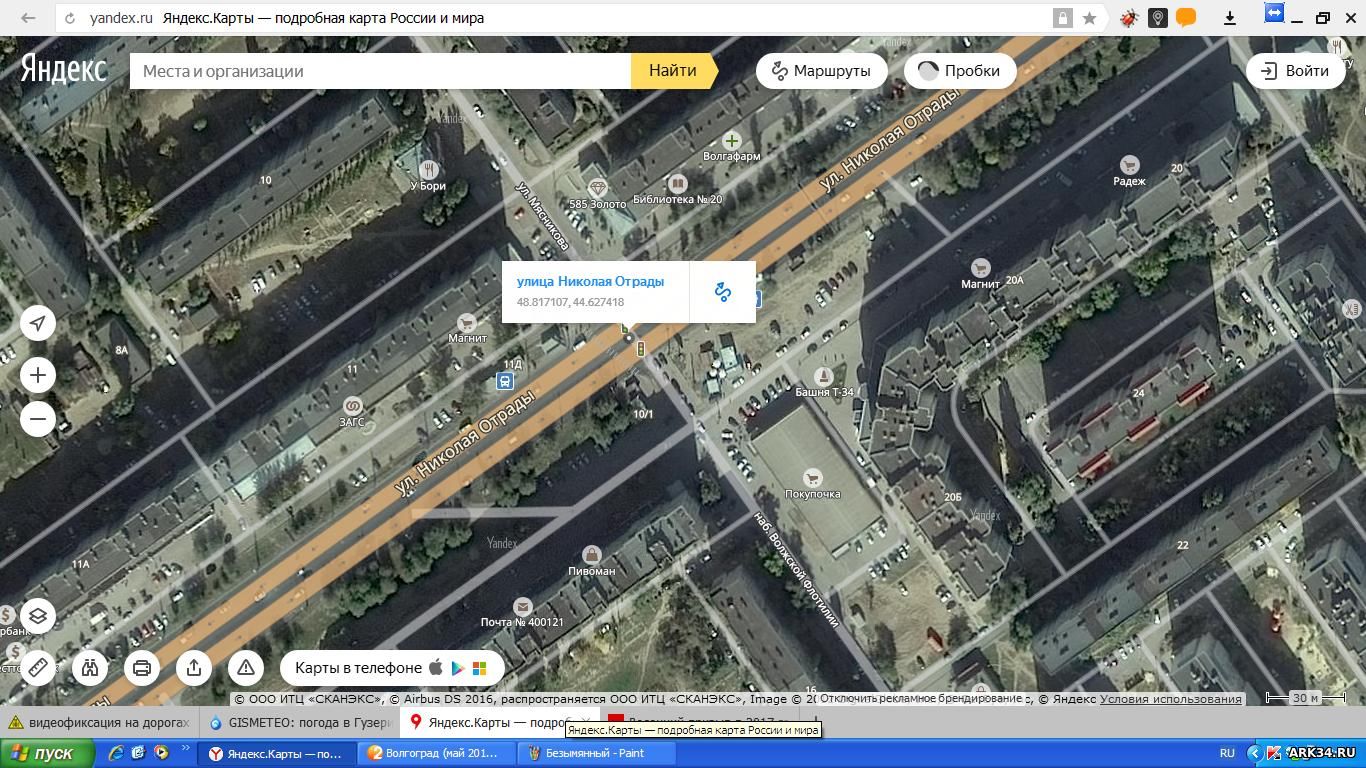This screenshot has width=1366, height=768.
Task: Switch to Яндекс.Карты taskbar window
Action: [276, 753]
